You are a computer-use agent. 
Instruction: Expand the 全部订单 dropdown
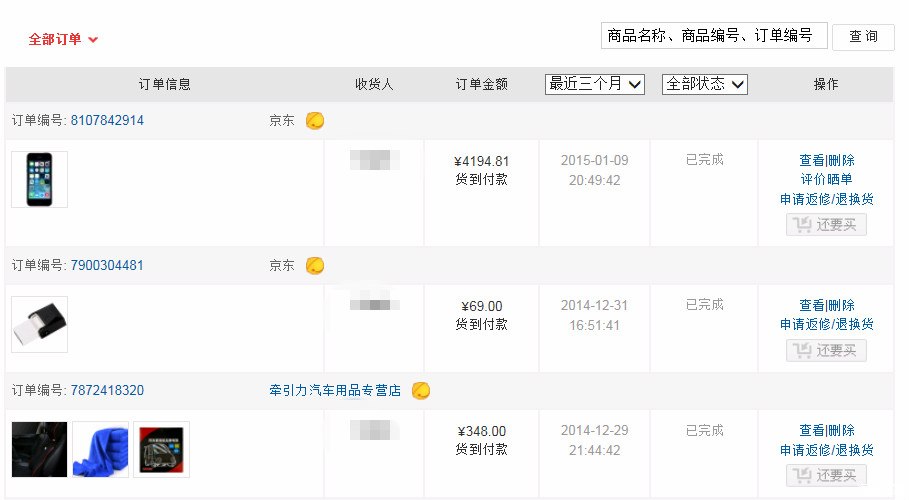[x=64, y=40]
